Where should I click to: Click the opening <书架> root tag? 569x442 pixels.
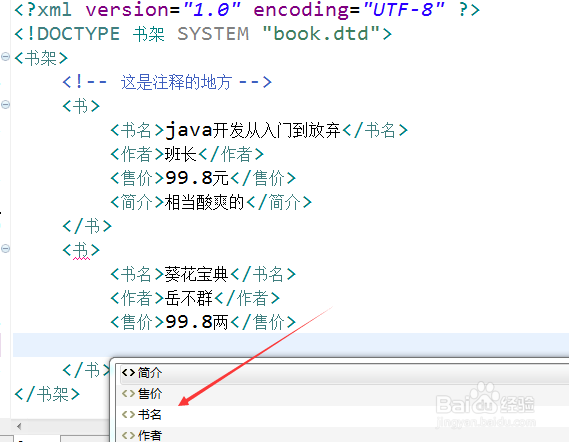click(41, 58)
